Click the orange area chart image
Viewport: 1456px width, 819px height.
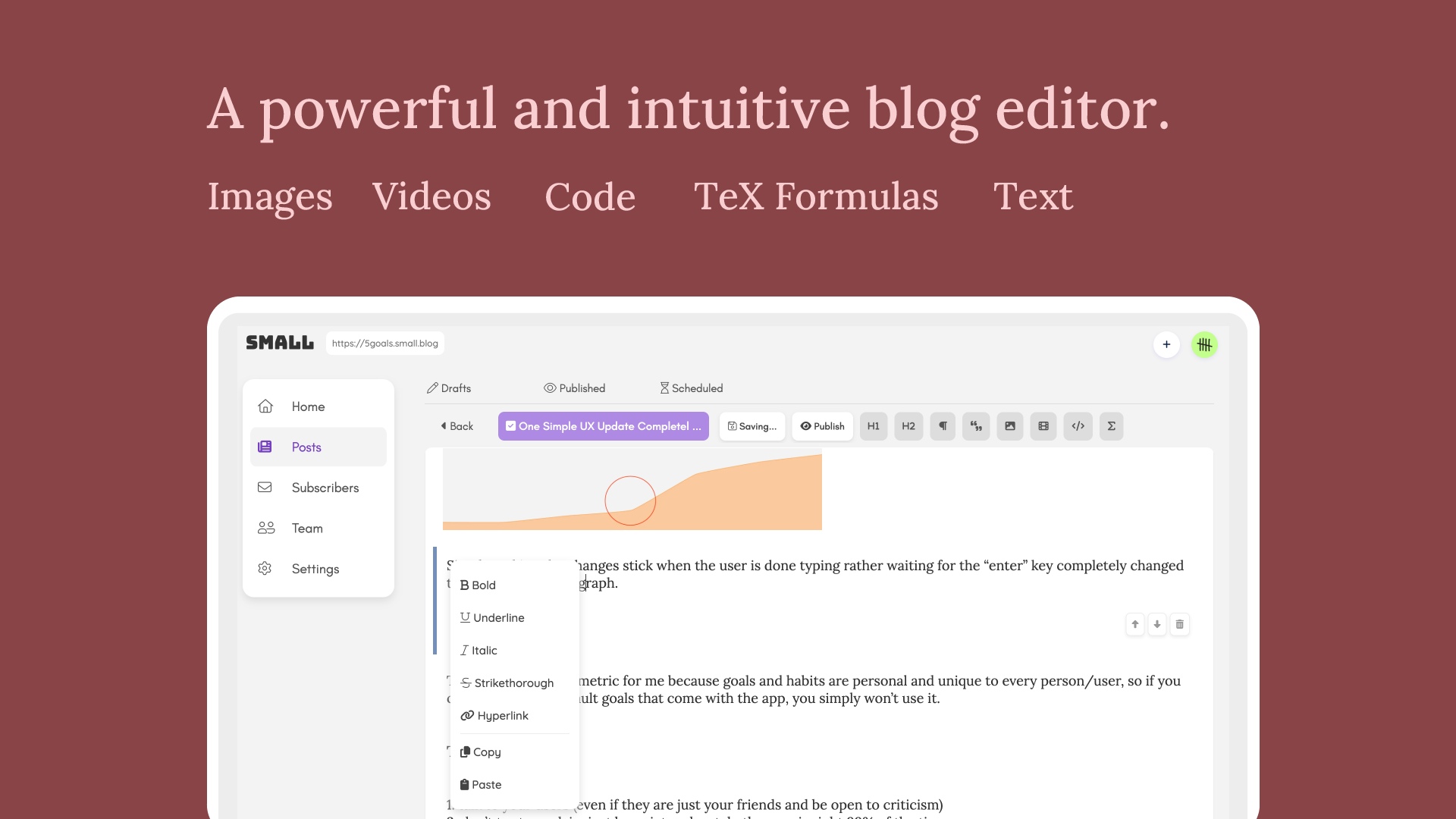632,490
